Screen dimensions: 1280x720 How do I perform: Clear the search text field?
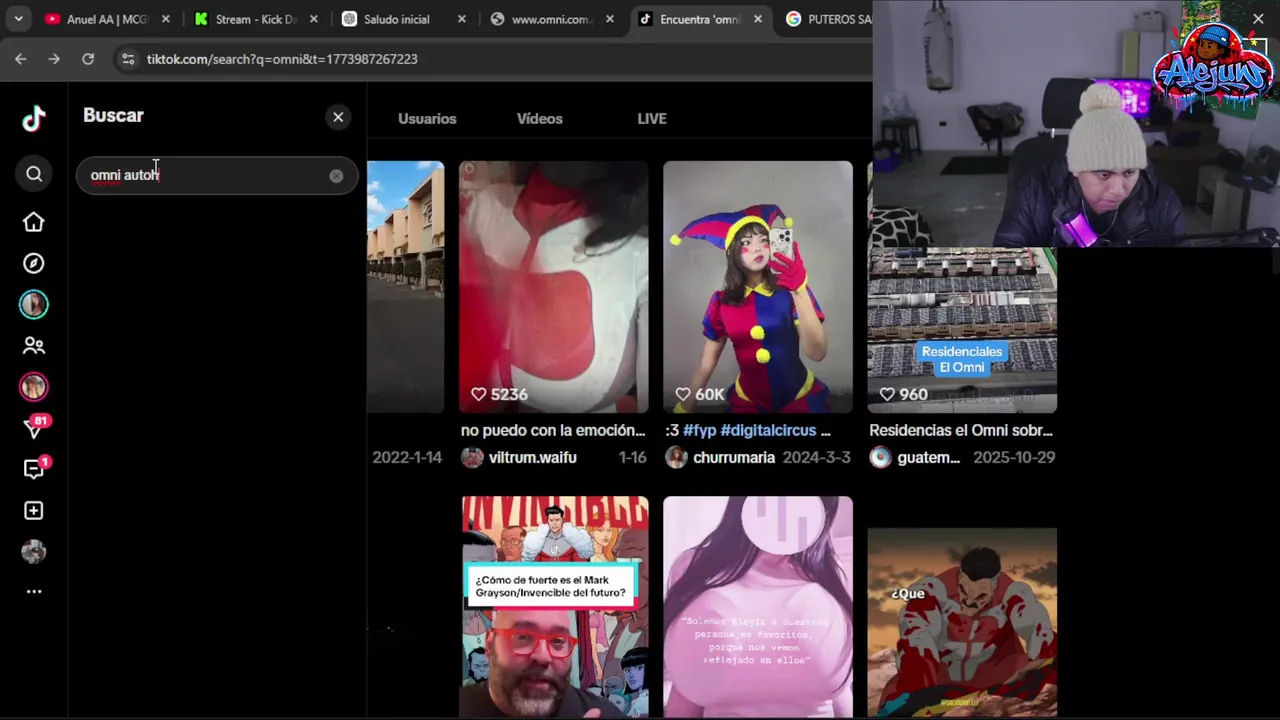336,176
